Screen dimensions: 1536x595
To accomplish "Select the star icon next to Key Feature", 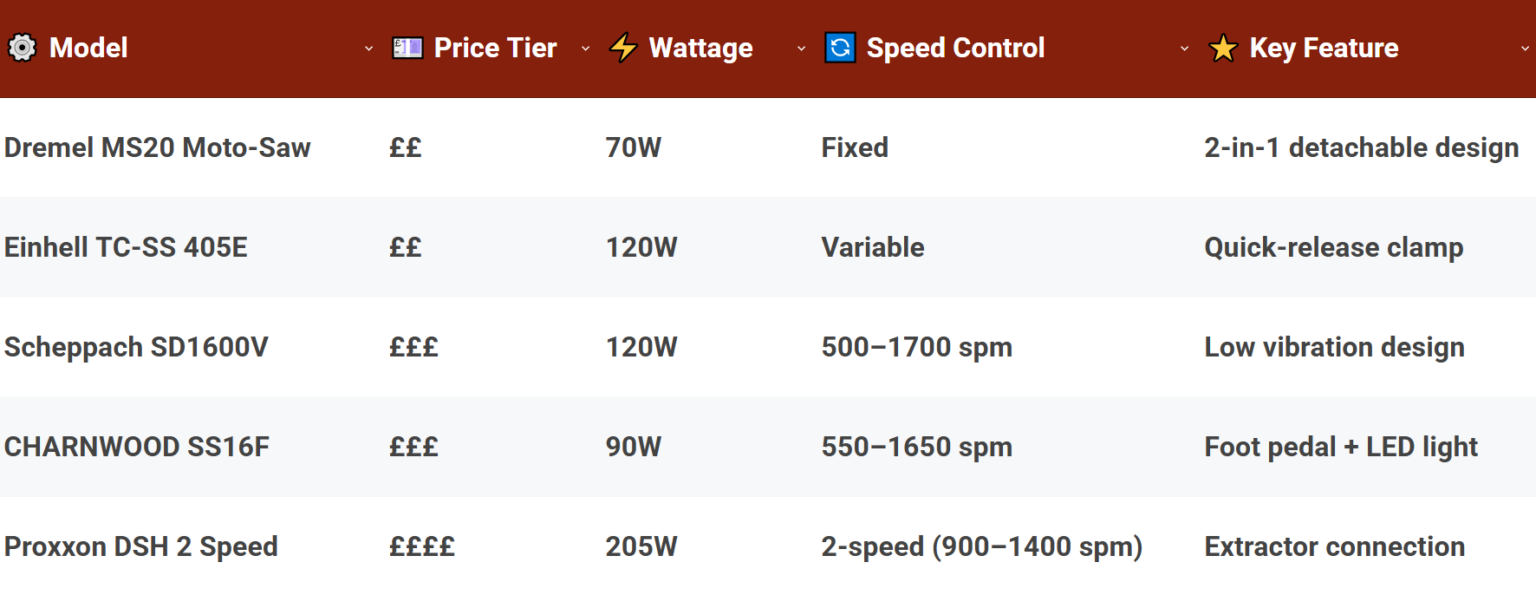I will point(1224,47).
